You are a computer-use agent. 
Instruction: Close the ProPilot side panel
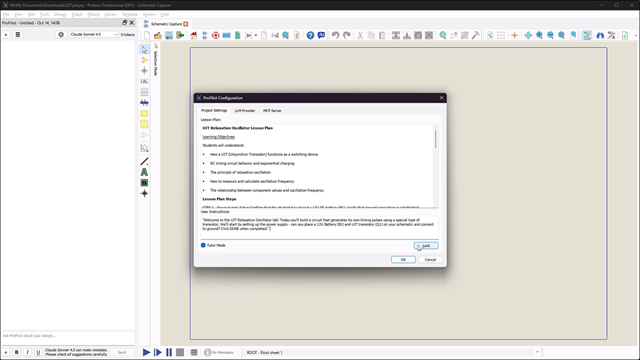(x=131, y=23)
